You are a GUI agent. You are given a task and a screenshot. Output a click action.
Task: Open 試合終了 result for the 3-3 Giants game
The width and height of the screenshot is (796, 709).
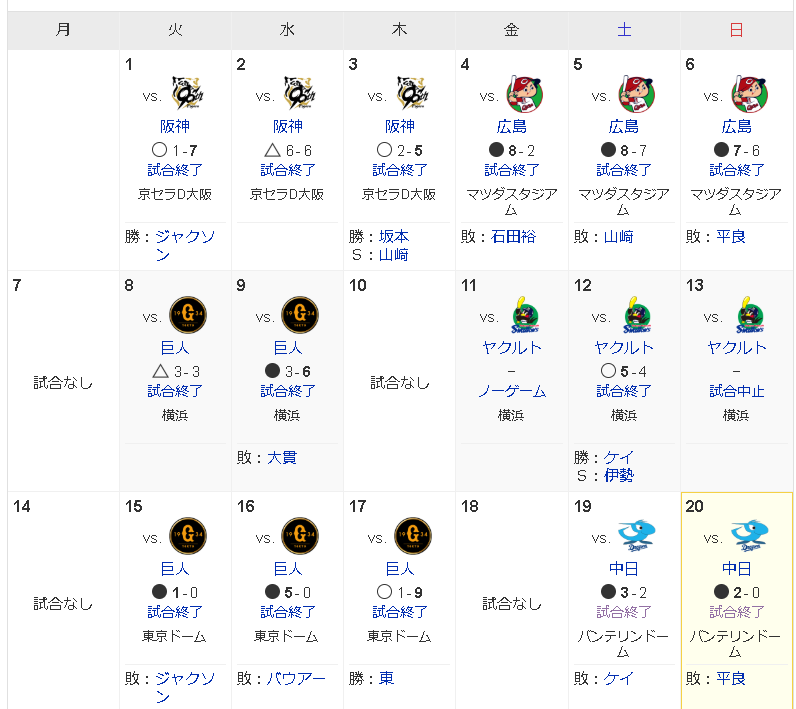175,391
